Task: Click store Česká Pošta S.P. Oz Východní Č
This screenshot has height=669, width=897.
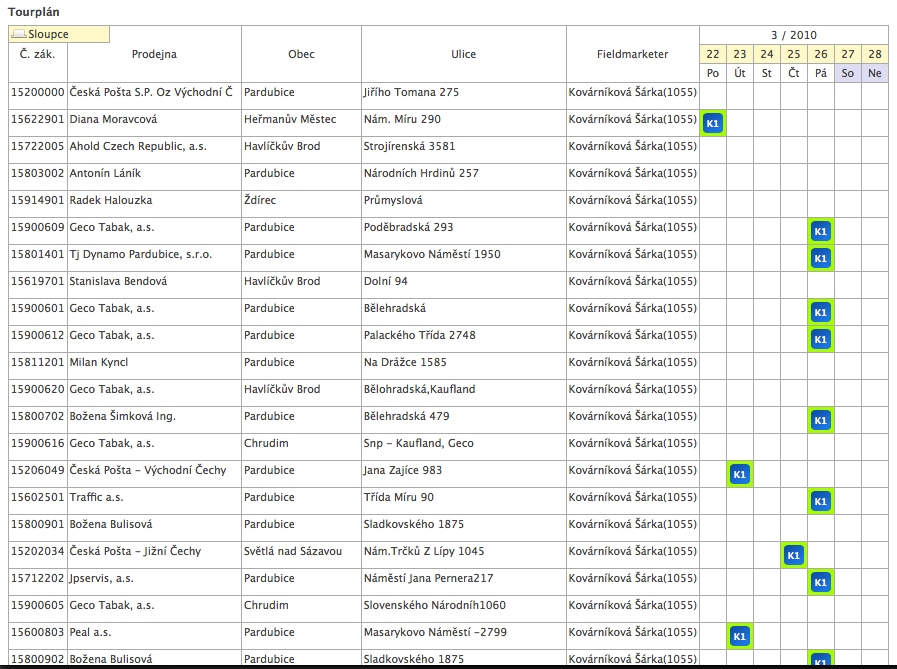Action: pyautogui.click(x=151, y=92)
